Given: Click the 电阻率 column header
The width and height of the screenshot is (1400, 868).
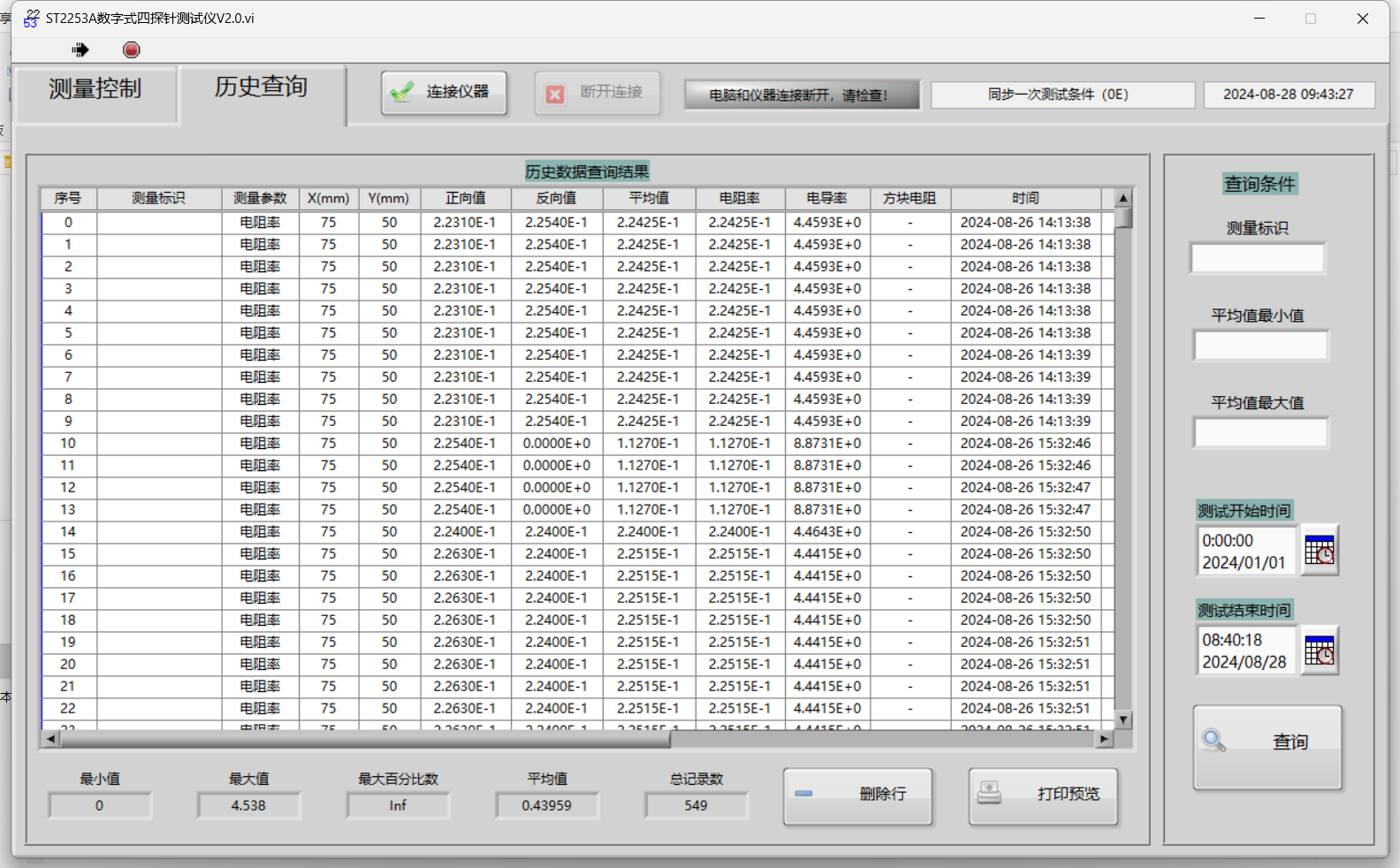Looking at the screenshot, I should point(739,198).
